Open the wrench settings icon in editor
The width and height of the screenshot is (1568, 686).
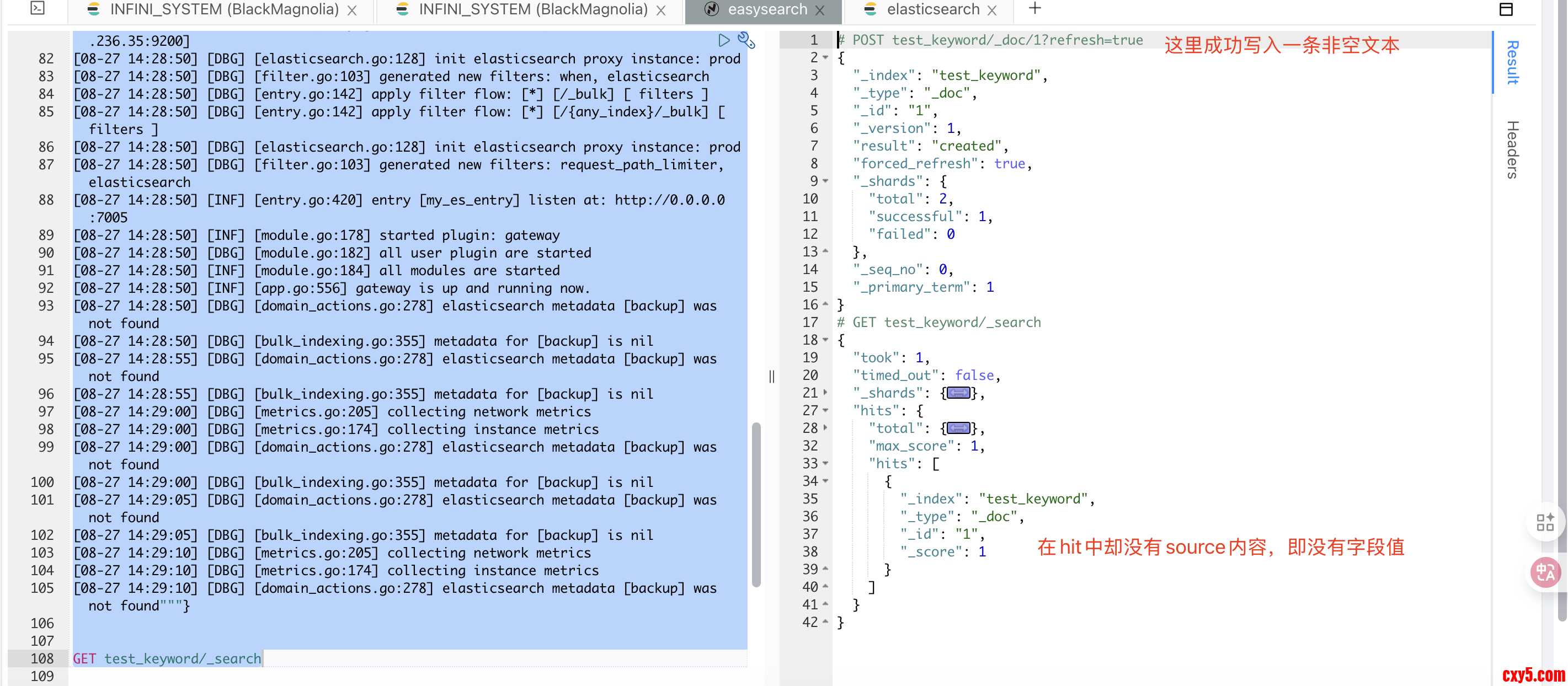pyautogui.click(x=745, y=40)
